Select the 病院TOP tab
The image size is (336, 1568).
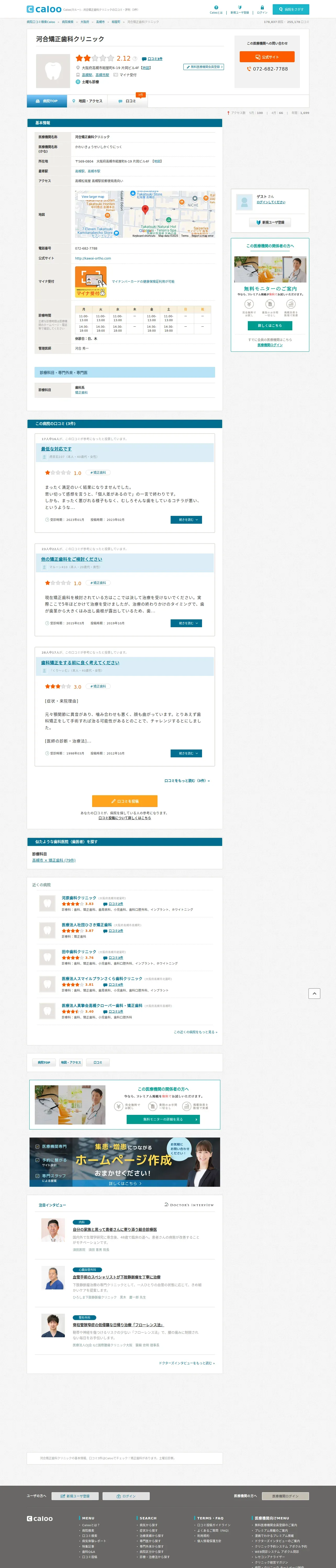pyautogui.click(x=46, y=101)
